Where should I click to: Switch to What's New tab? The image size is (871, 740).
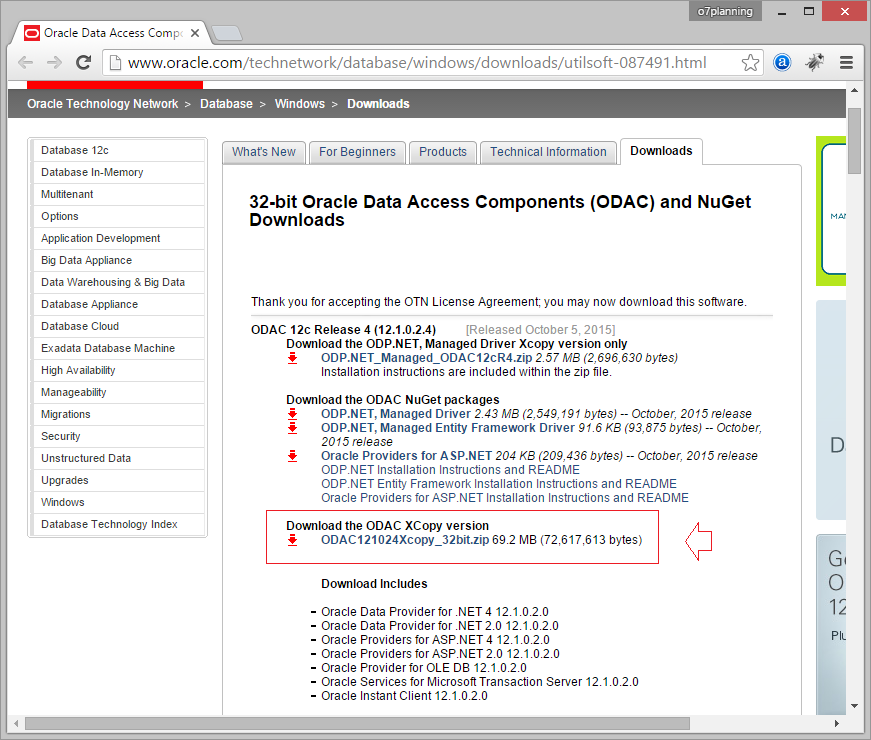click(x=264, y=152)
